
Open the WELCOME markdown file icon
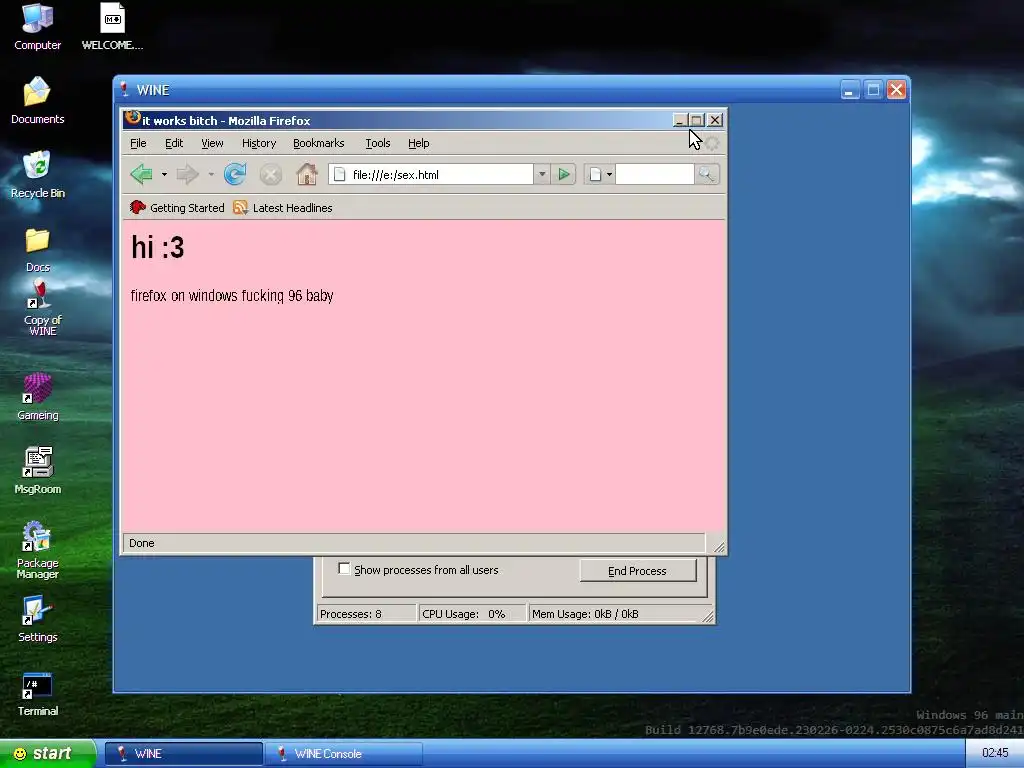pos(112,27)
